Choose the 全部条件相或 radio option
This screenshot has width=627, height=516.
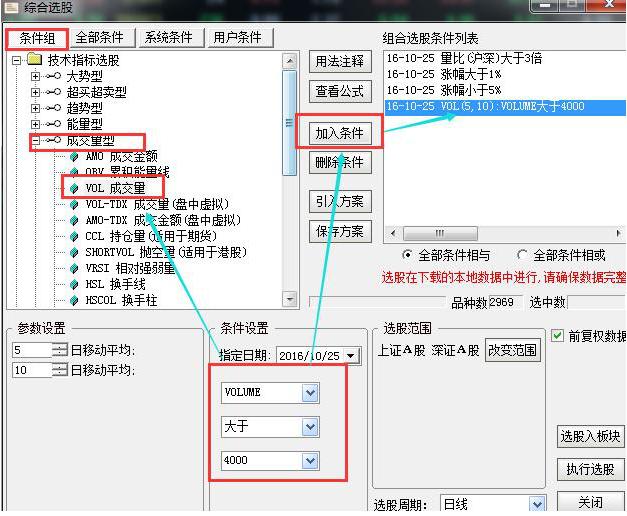click(522, 255)
